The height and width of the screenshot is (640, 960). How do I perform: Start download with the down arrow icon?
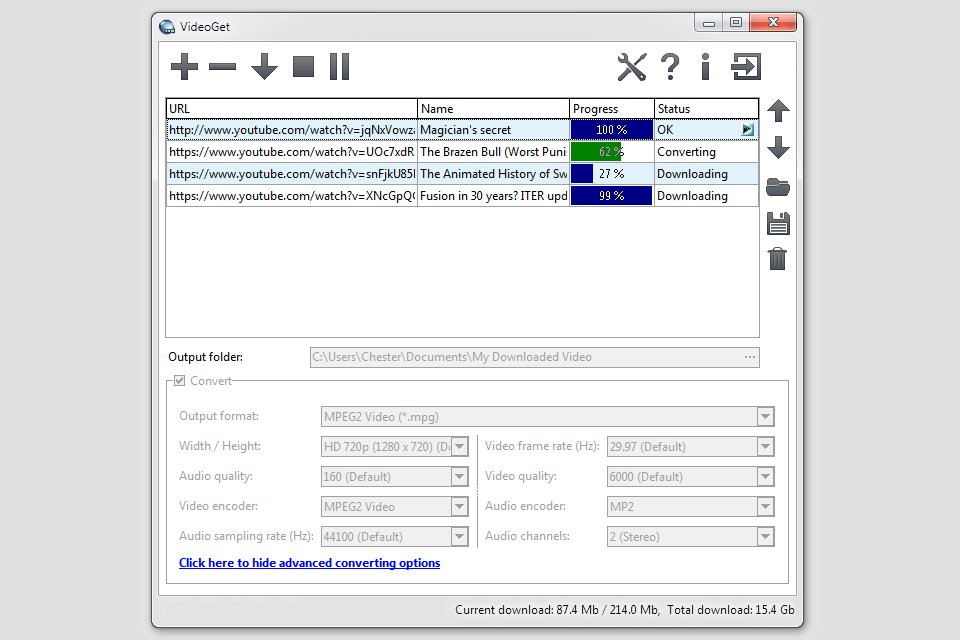264,67
